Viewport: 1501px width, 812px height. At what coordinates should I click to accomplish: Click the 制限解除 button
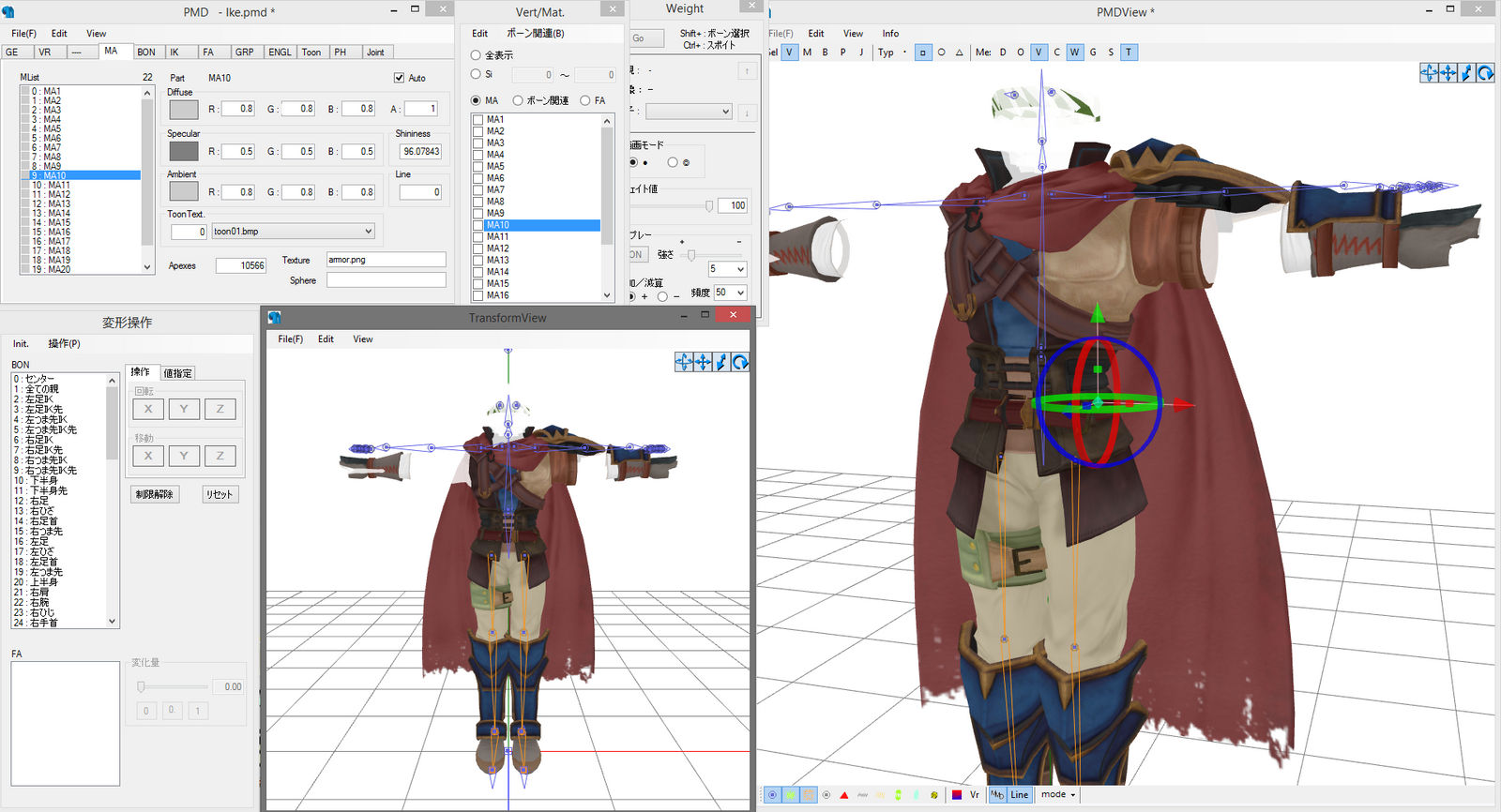(154, 494)
